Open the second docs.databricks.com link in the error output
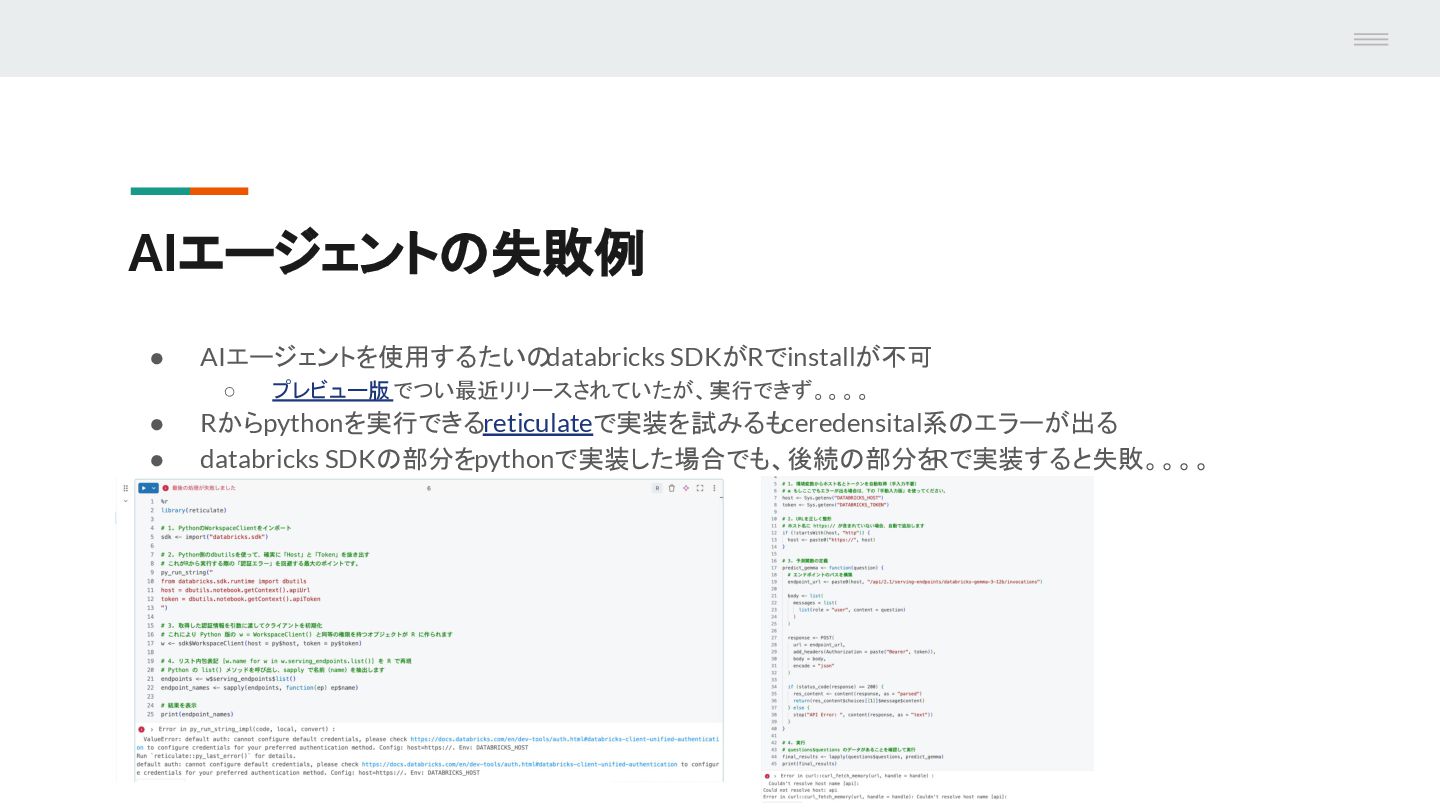 pos(519,764)
